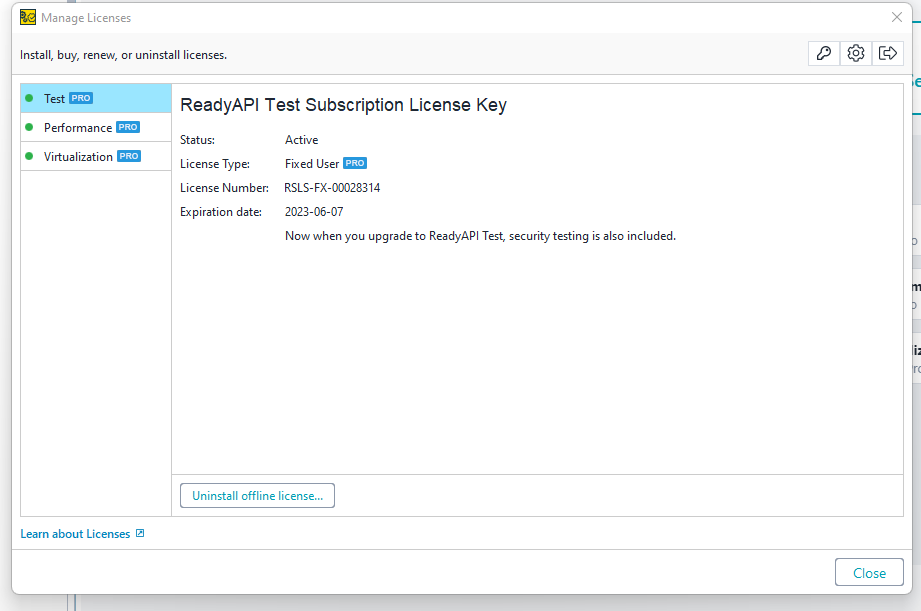Click the Expiration date label

221,212
